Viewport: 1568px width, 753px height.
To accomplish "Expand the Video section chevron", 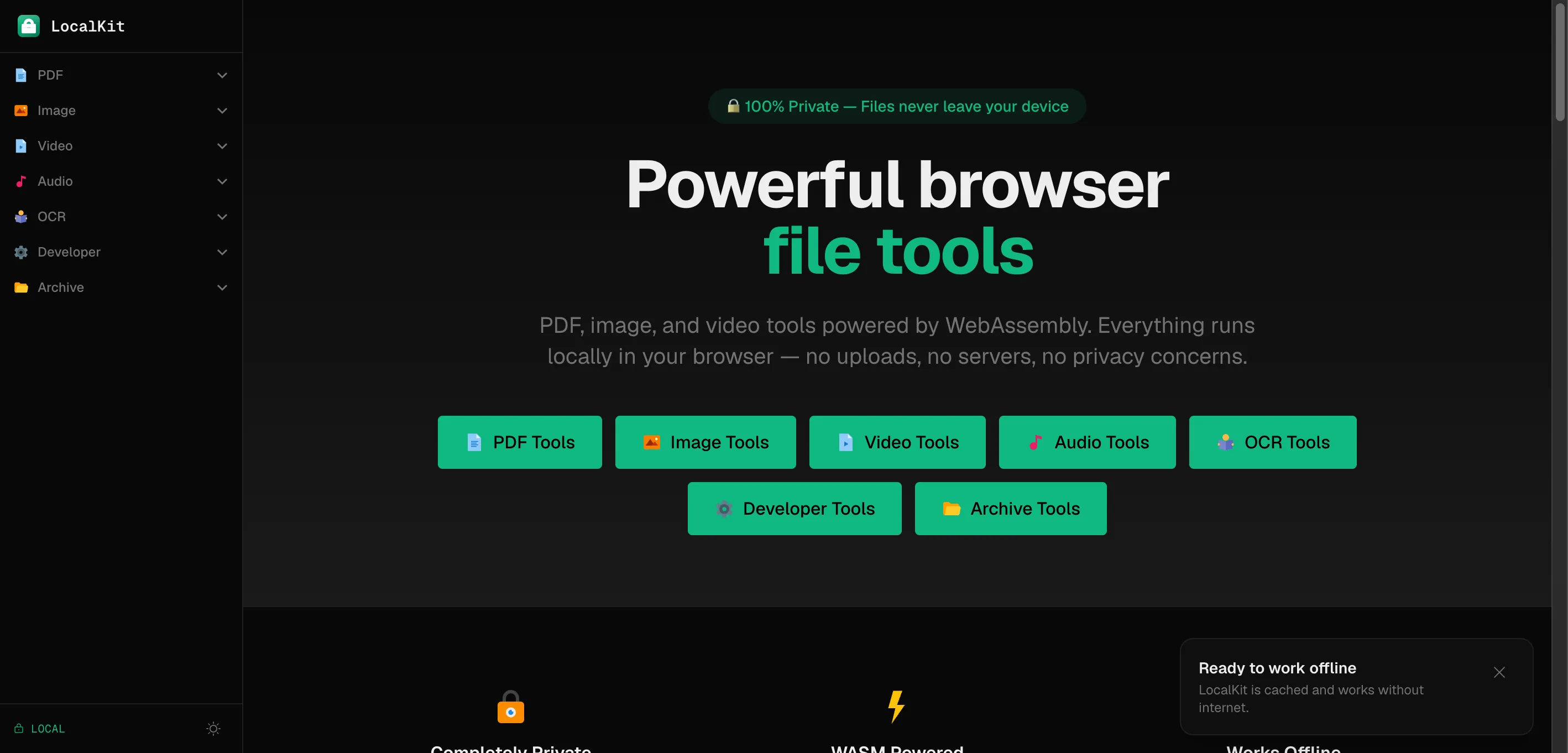I will tap(222, 145).
